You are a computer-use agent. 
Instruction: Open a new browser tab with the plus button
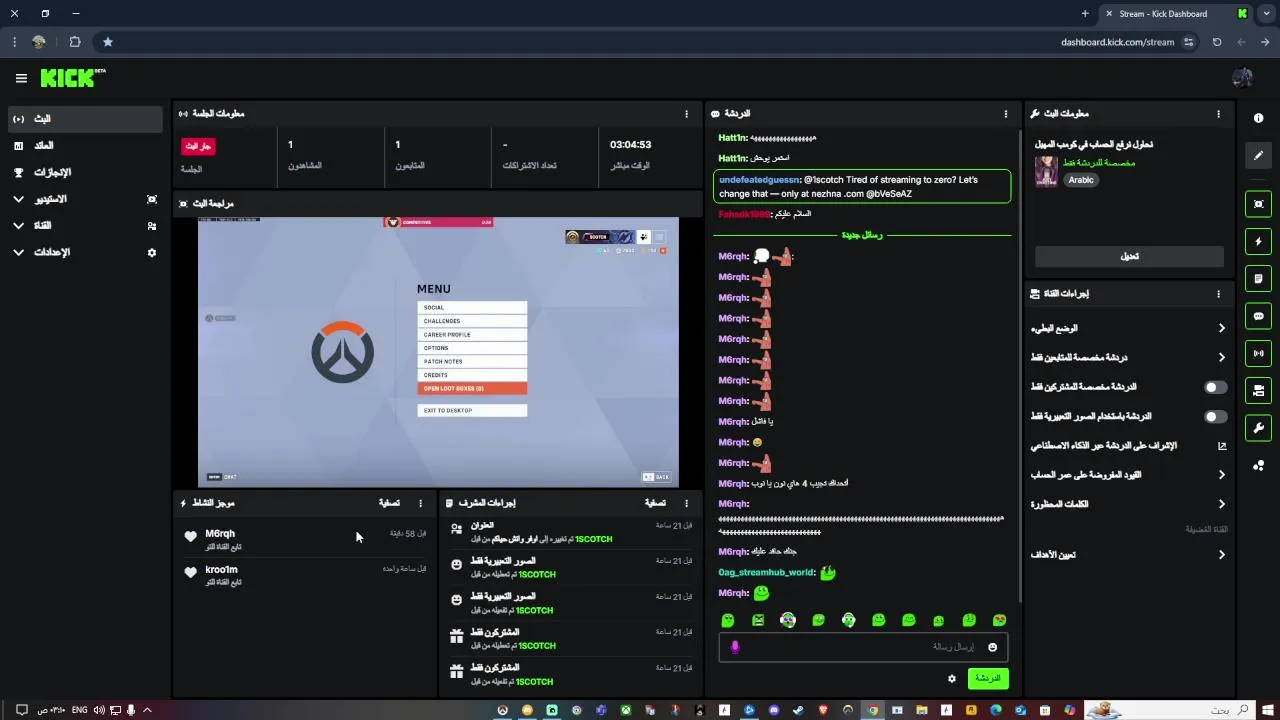coord(1085,14)
